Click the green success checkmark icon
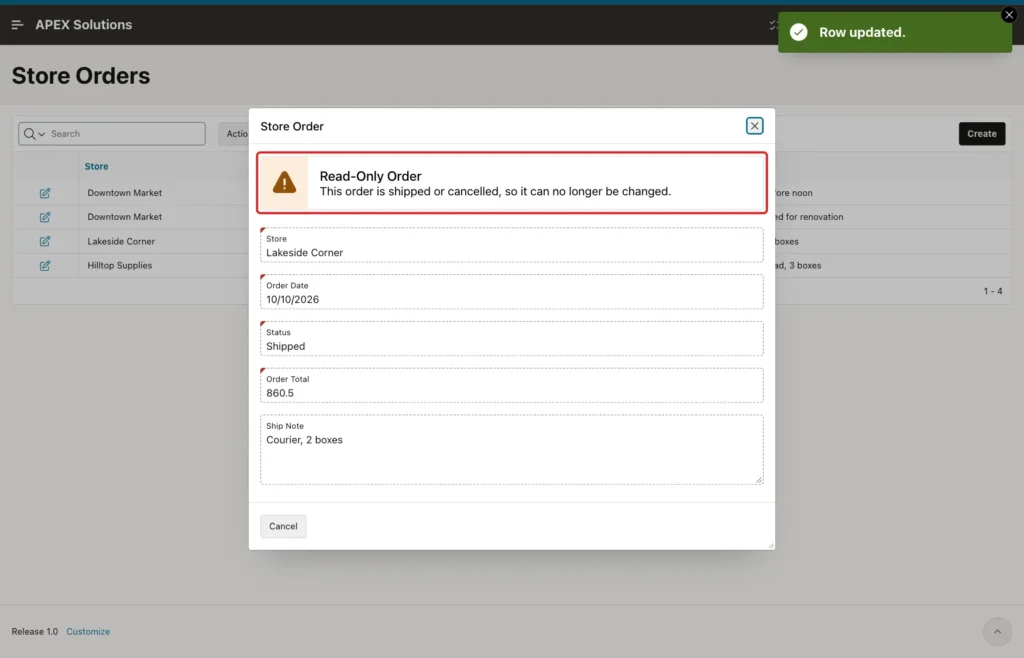1024x658 pixels. point(798,32)
